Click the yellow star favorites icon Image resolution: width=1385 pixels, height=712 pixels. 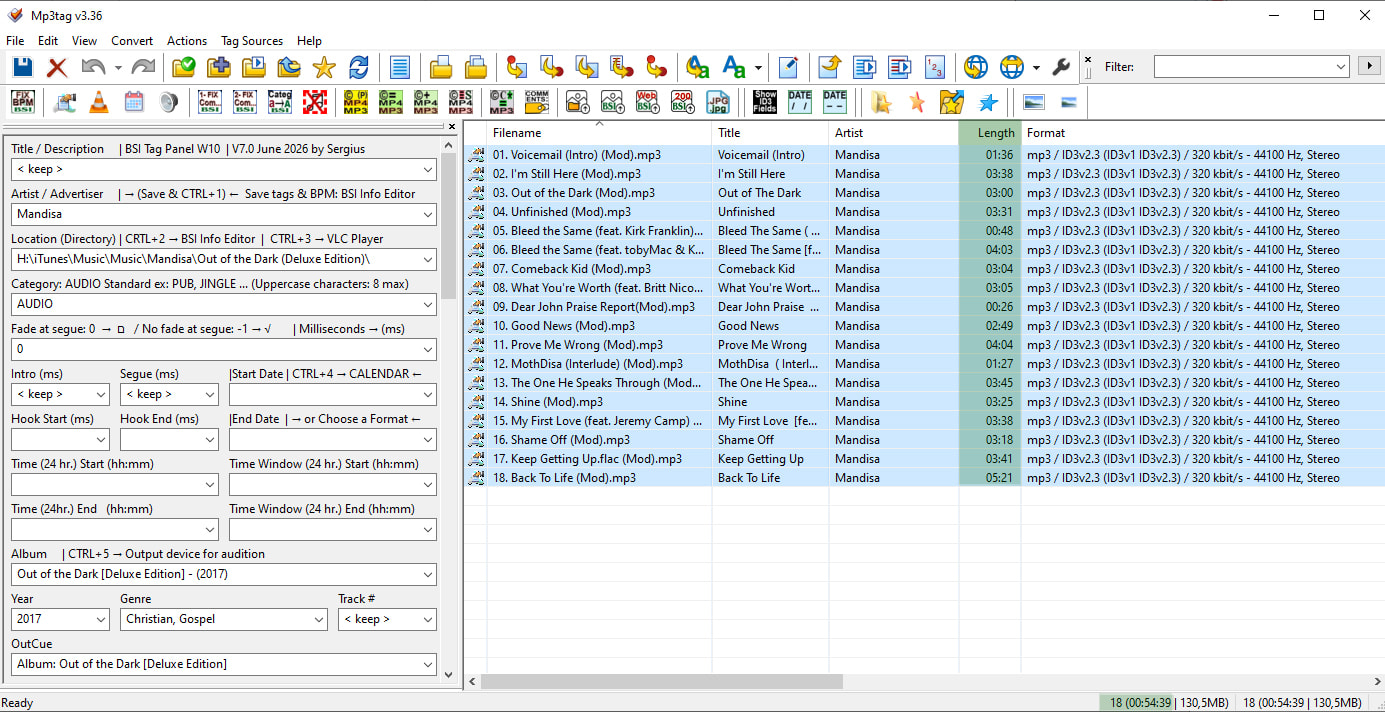coord(324,67)
